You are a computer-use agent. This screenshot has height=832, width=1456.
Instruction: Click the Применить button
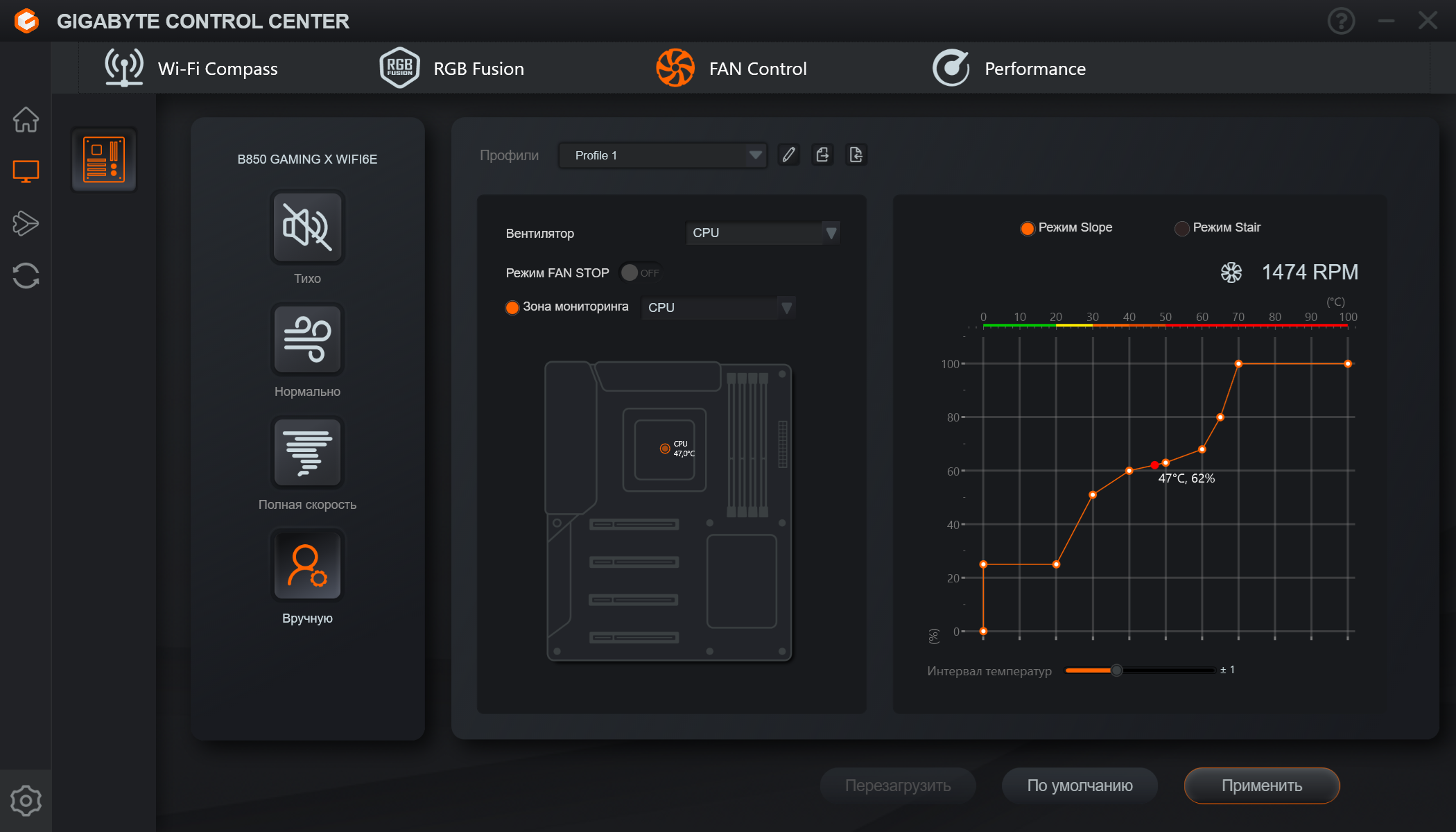point(1261,786)
